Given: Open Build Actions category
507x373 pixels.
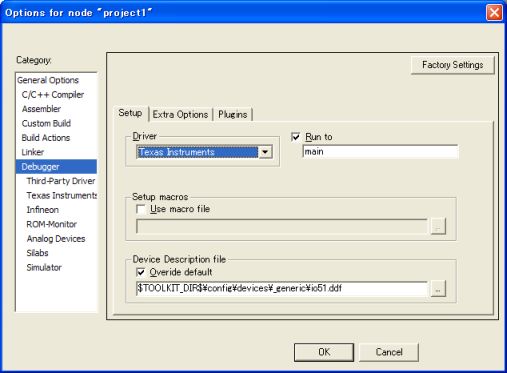Looking at the screenshot, I should pos(46,138).
